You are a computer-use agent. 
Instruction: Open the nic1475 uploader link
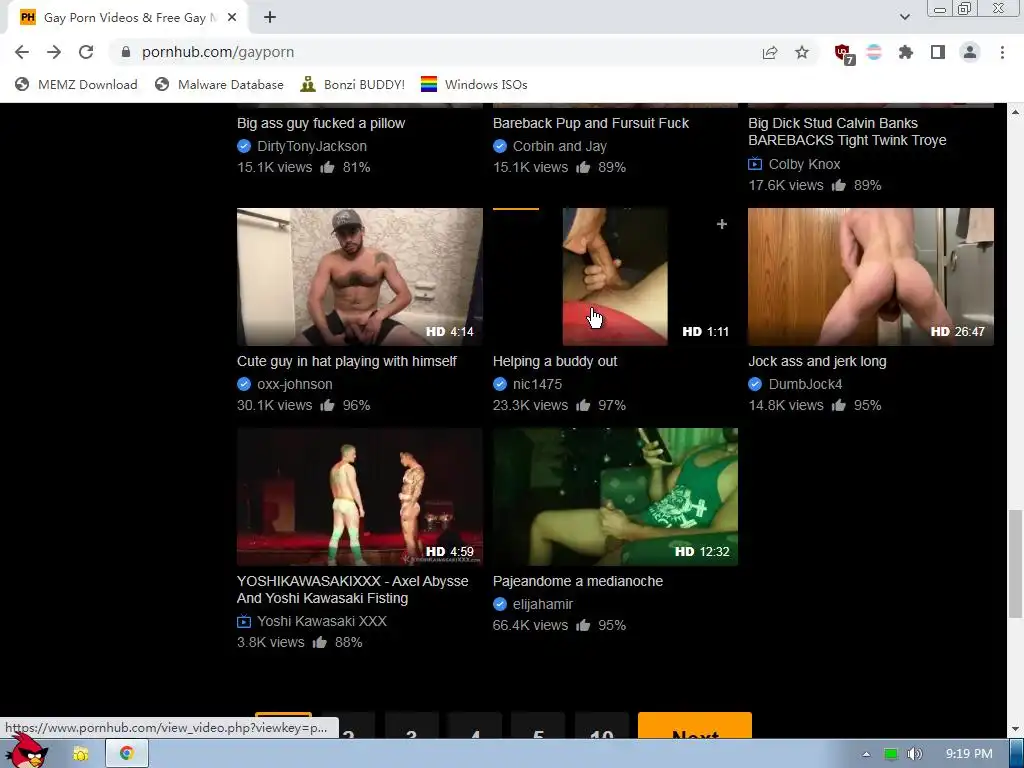[x=537, y=384]
